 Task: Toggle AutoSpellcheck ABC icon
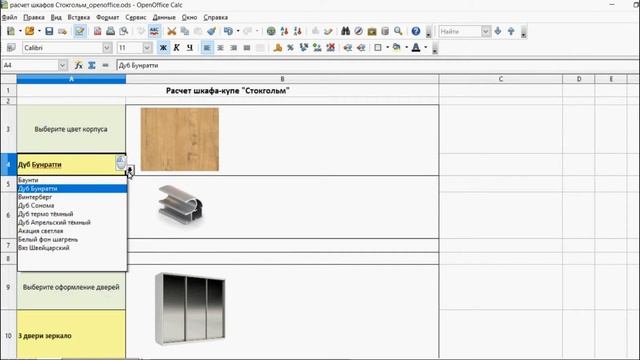coord(154,31)
